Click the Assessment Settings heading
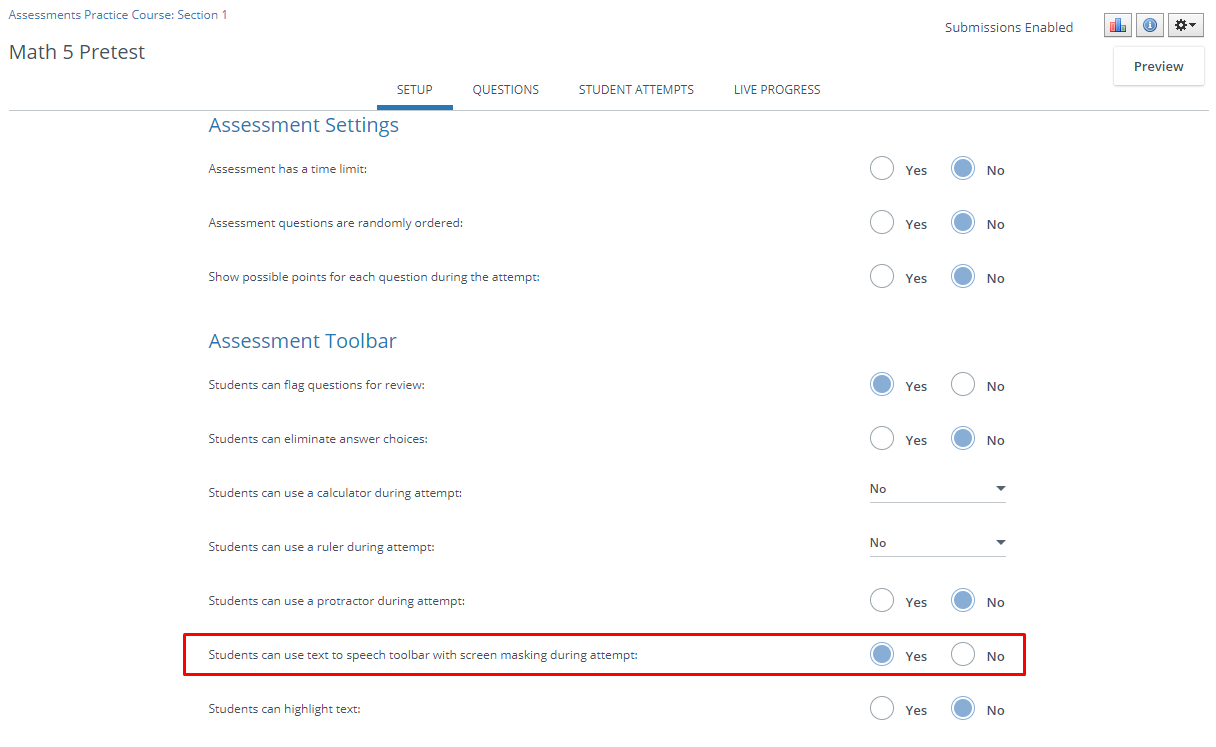The image size is (1216, 747). click(x=304, y=125)
